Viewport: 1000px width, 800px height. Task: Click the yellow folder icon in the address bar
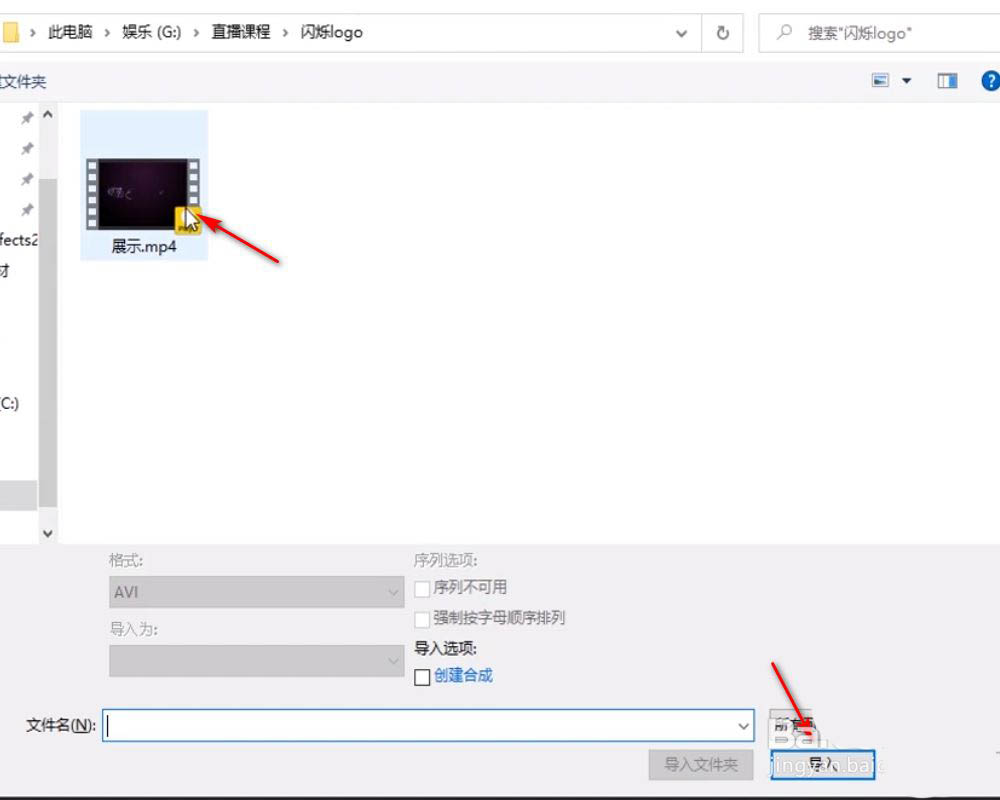click(x=12, y=33)
